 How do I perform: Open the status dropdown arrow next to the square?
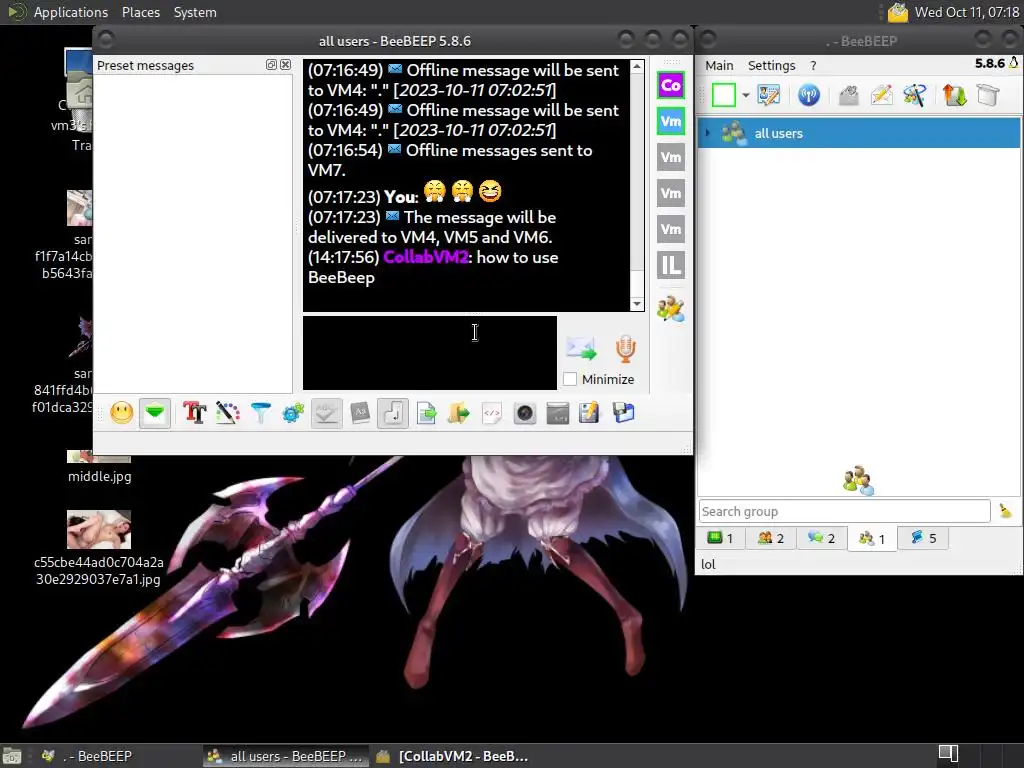745,95
